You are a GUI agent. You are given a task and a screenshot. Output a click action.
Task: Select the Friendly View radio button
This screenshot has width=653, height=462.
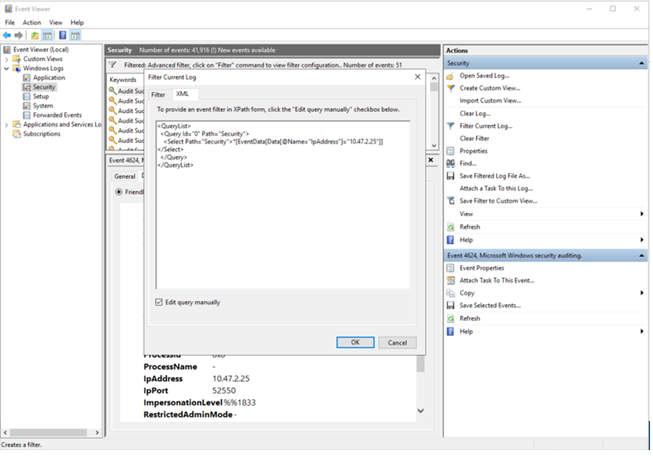pos(119,192)
